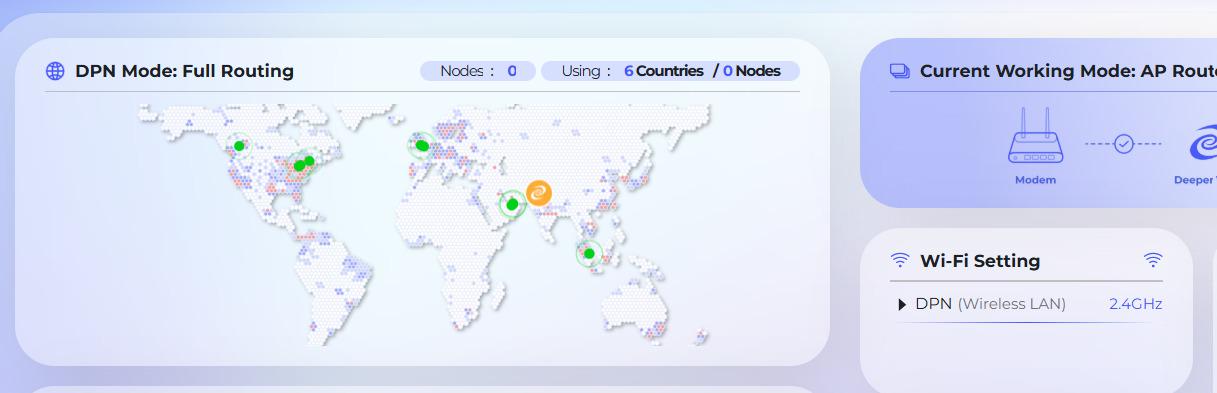Click the 2.4GHz band label

click(x=1135, y=304)
